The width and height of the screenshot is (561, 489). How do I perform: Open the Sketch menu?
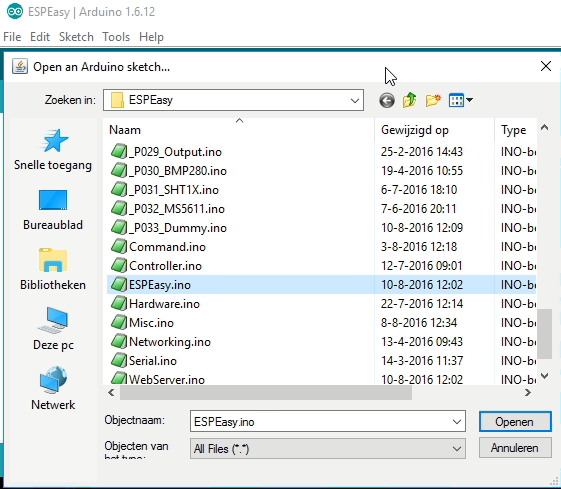pos(76,37)
